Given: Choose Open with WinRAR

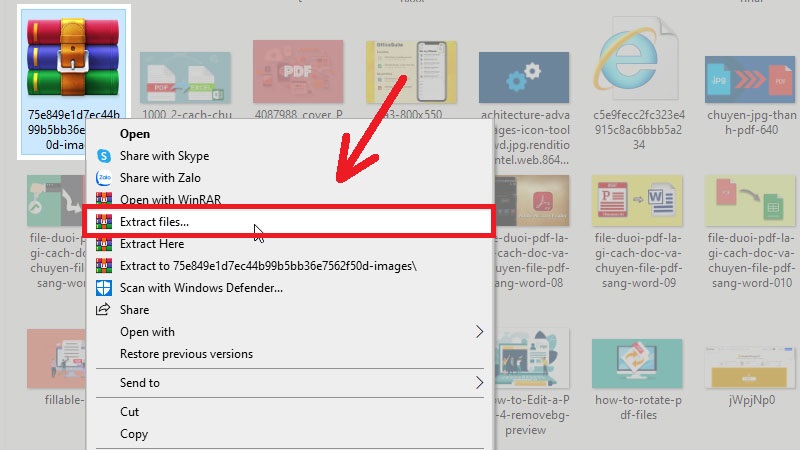Looking at the screenshot, I should pos(170,199).
